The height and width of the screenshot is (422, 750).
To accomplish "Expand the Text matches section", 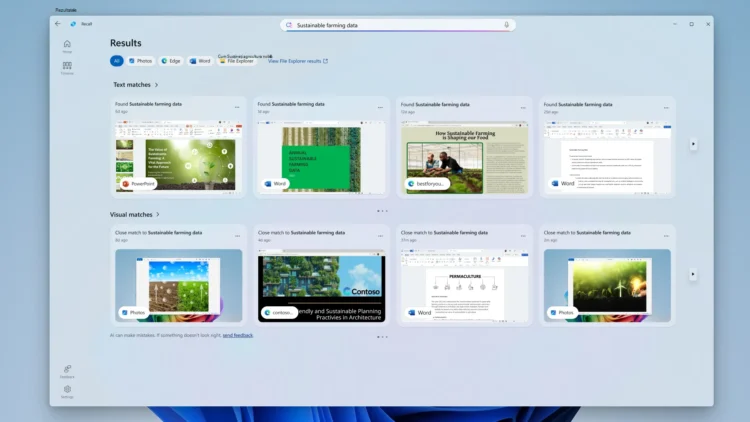I will (x=156, y=85).
